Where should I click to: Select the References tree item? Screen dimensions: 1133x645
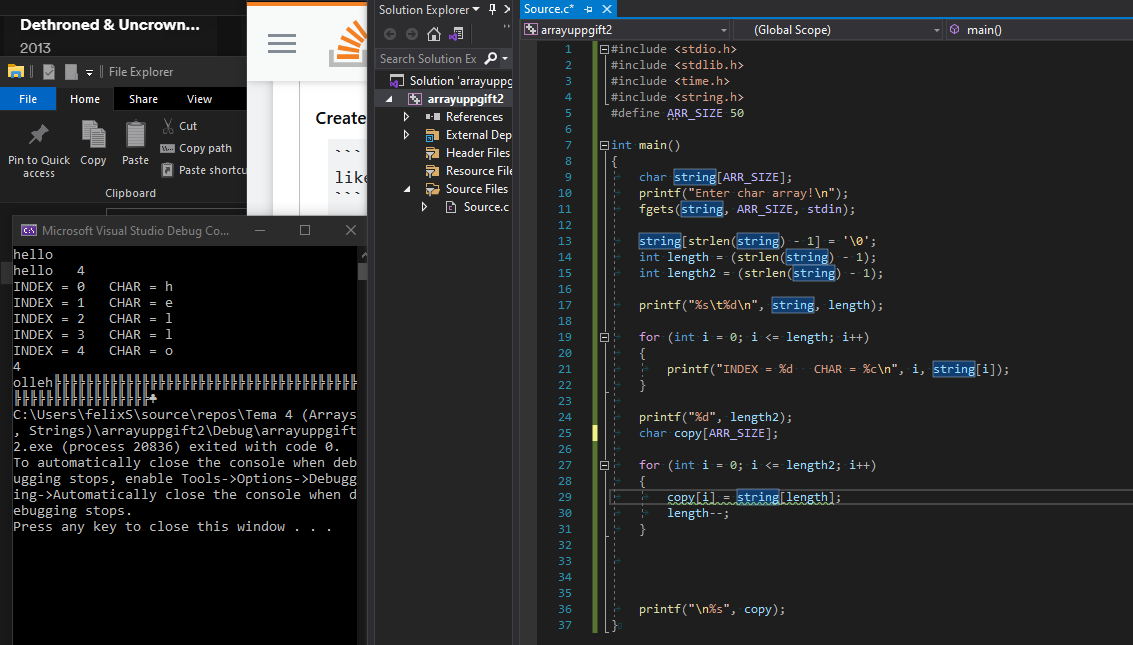pyautogui.click(x=474, y=117)
